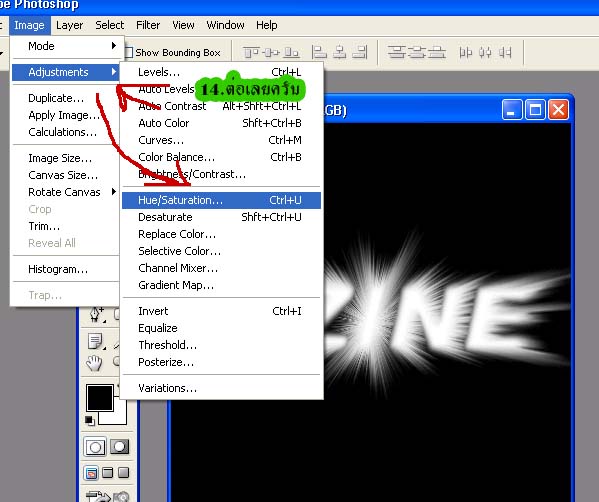
Task: Click the Align Horizontal Centers icon
Action: [339, 52]
